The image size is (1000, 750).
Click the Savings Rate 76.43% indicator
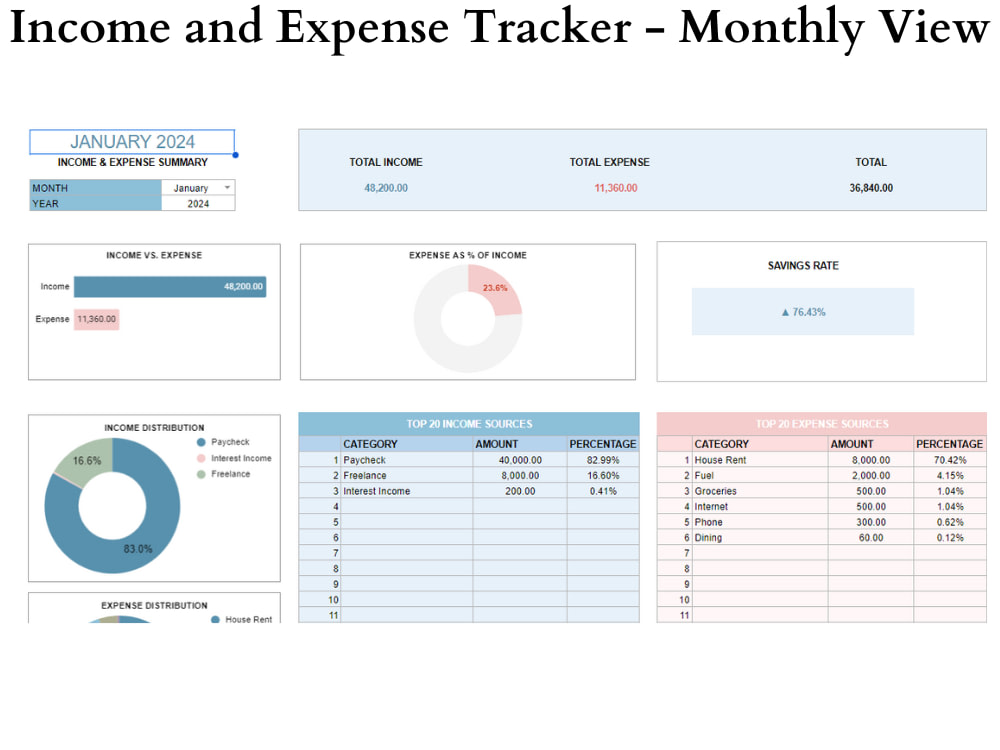coord(803,311)
